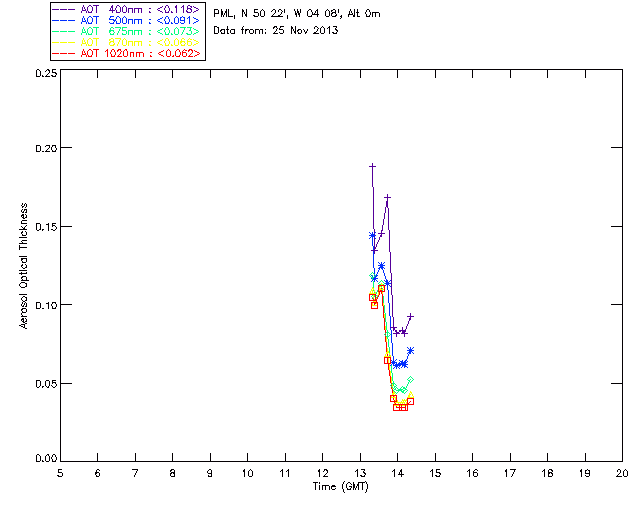Click the highest purple 400nm data point
This screenshot has height=512, width=640.
click(372, 166)
